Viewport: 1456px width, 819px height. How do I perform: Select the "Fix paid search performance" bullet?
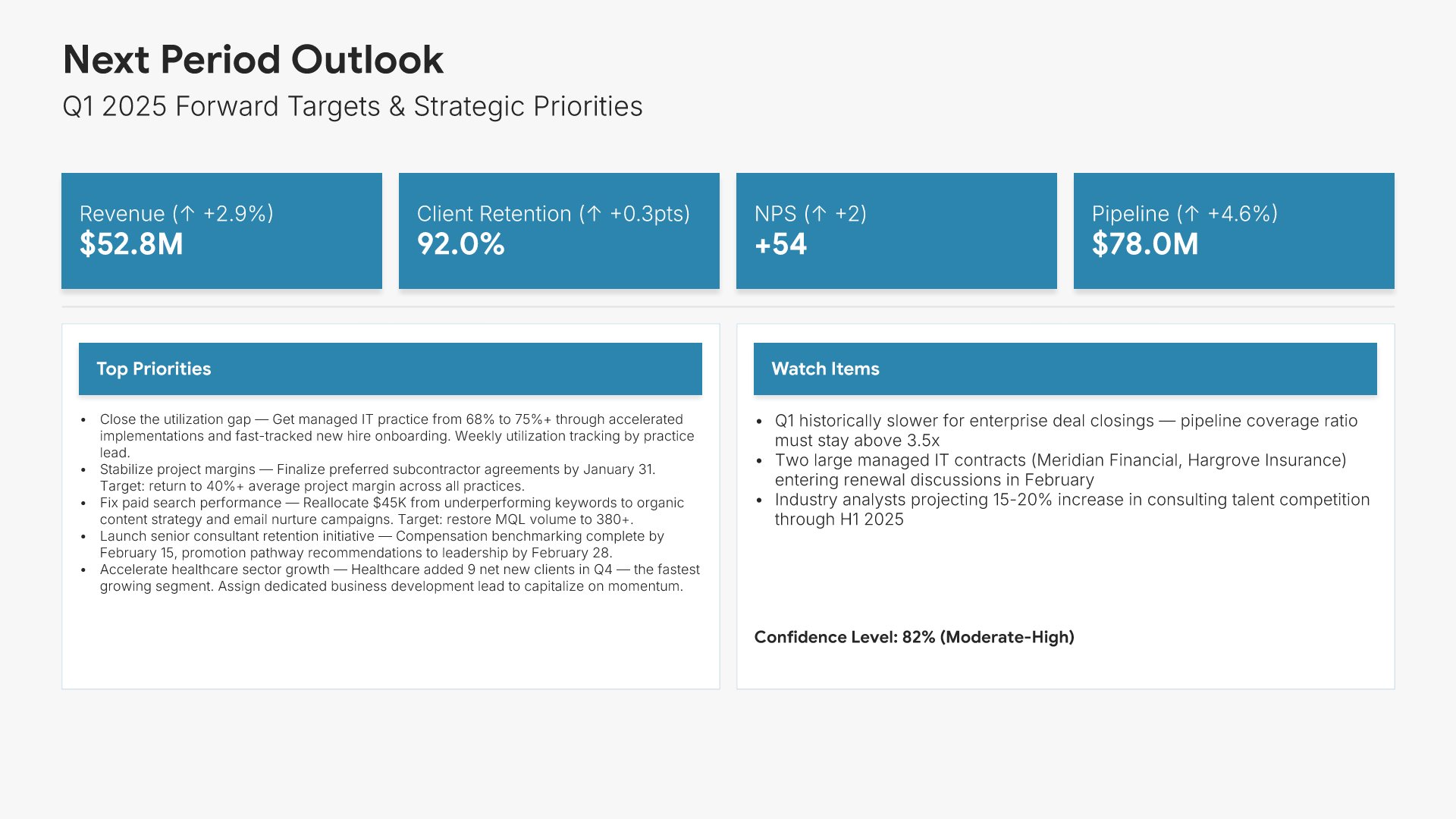(x=391, y=511)
